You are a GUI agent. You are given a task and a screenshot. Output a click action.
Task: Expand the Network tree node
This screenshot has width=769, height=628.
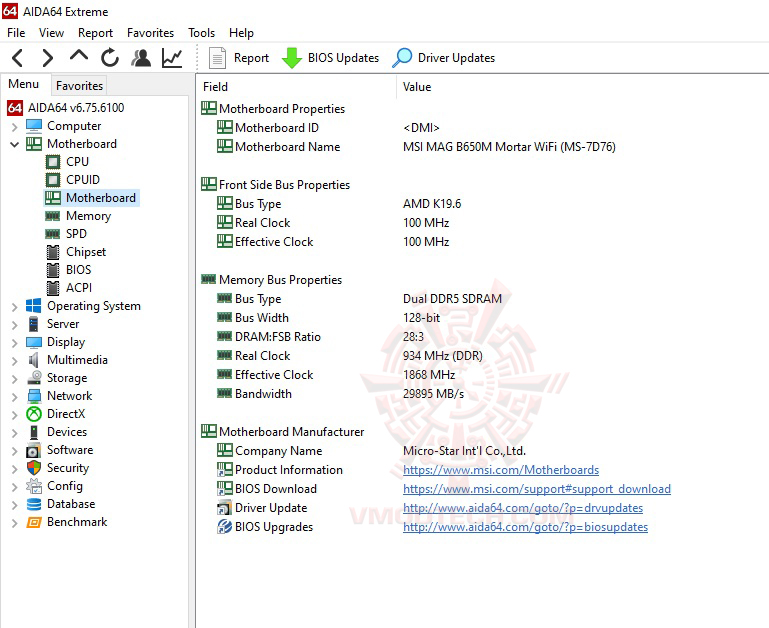click(x=15, y=396)
